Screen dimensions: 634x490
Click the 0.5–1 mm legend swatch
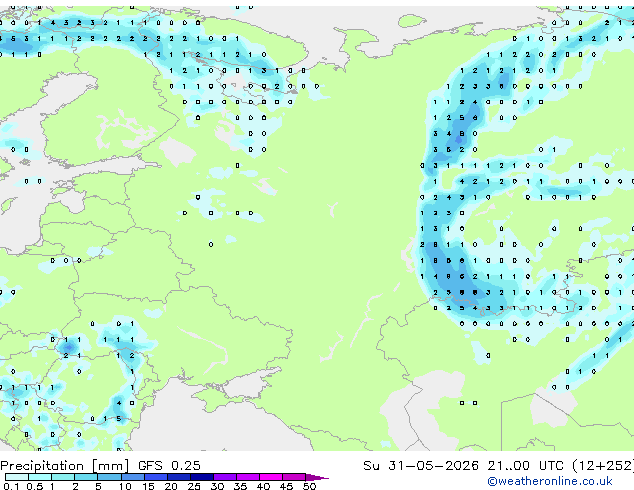(x=40, y=477)
